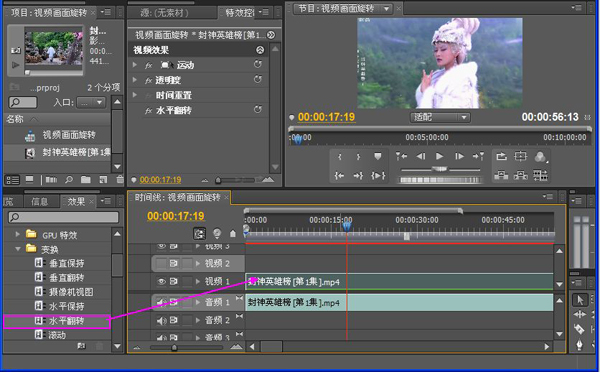This screenshot has width=600, height=372.
Task: Select the Selection arrow tool
Action: (580, 300)
